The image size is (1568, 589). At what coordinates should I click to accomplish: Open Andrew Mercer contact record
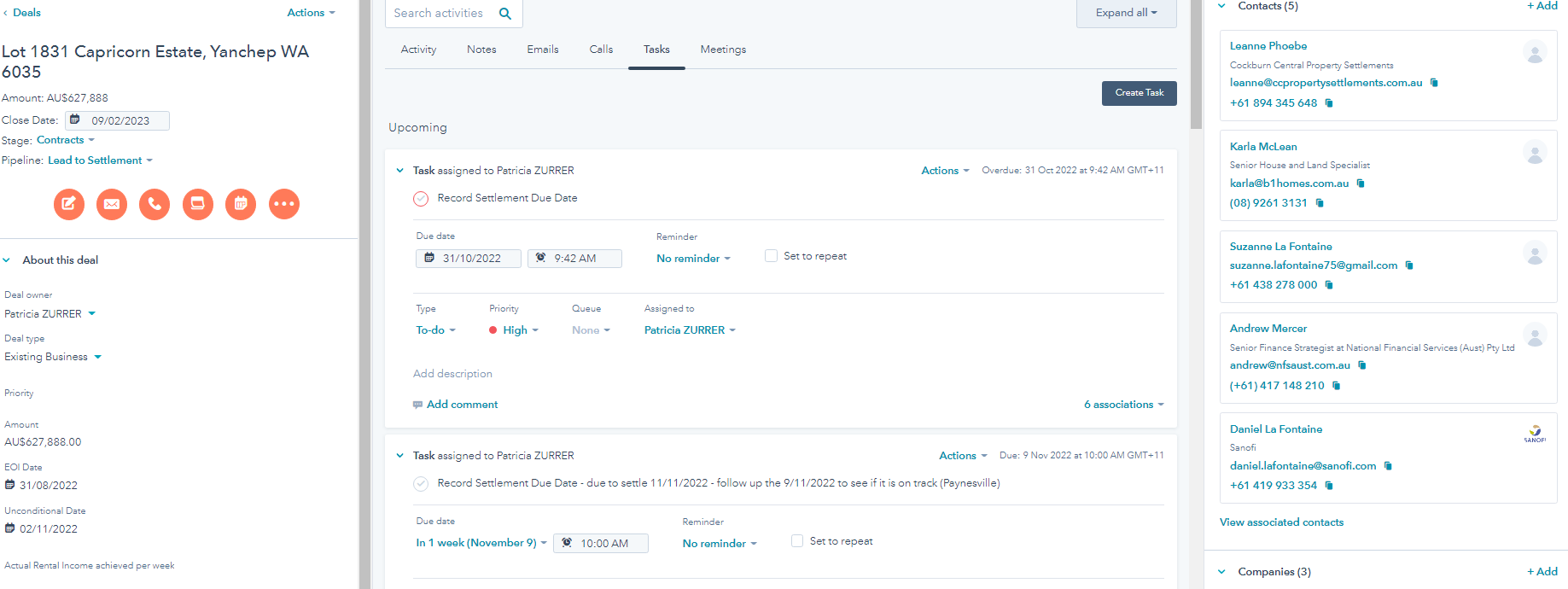click(x=1268, y=329)
